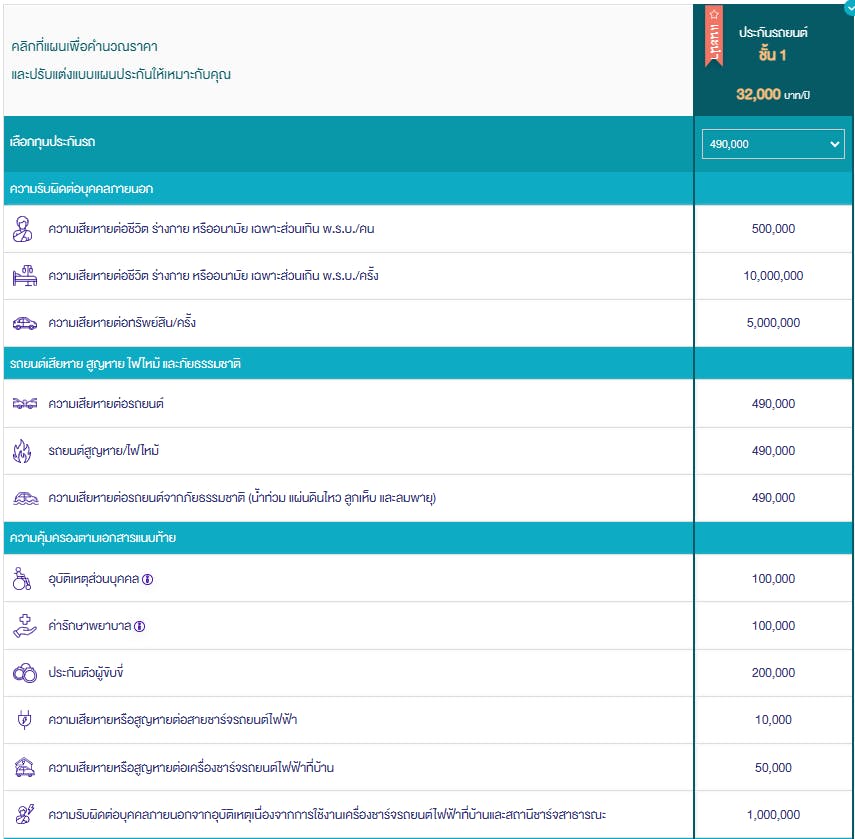This screenshot has width=855, height=839.
Task: Click 100,000 value for อุบัติเหตุส่วนบุคคล
Action: coord(773,579)
